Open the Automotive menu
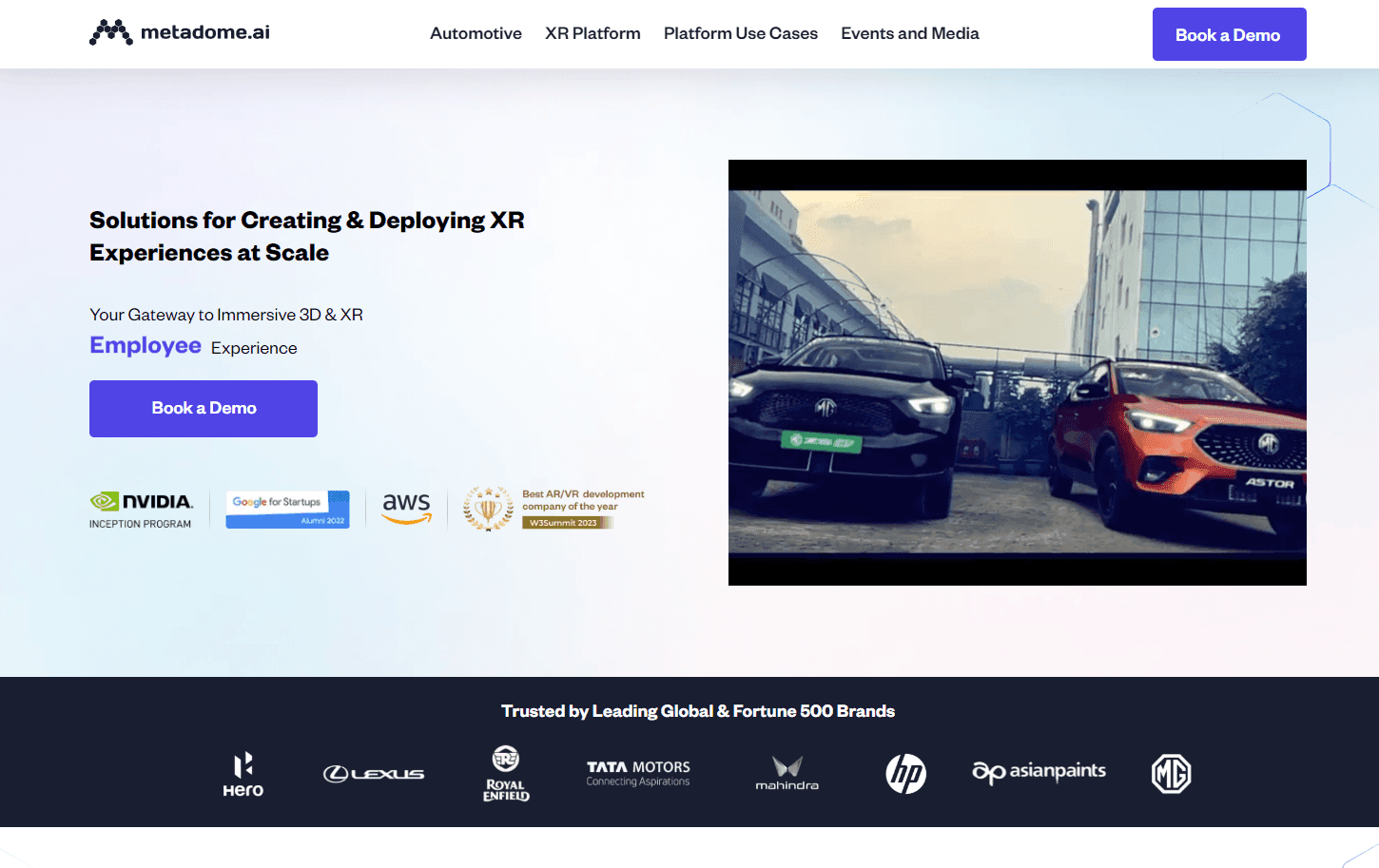Image resolution: width=1379 pixels, height=868 pixels. [x=476, y=33]
